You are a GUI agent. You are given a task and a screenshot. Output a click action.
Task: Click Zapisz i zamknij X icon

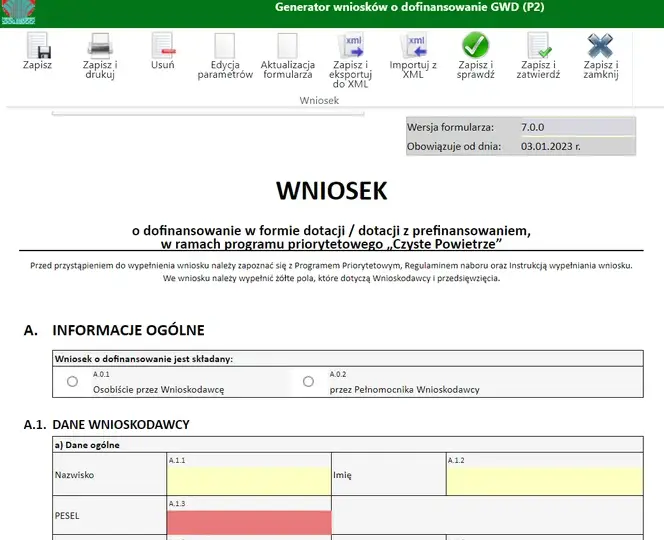click(600, 46)
